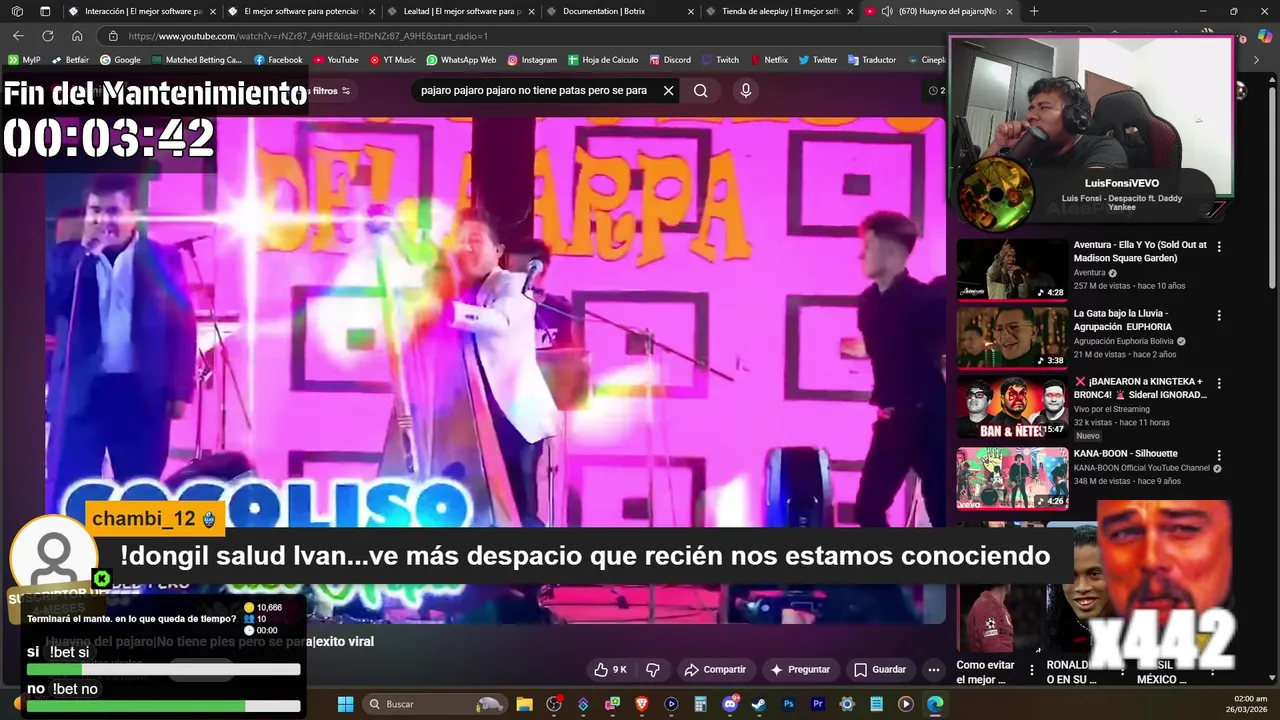
Task: Open options for KANA-BOON Silhouette video
Action: click(1218, 455)
